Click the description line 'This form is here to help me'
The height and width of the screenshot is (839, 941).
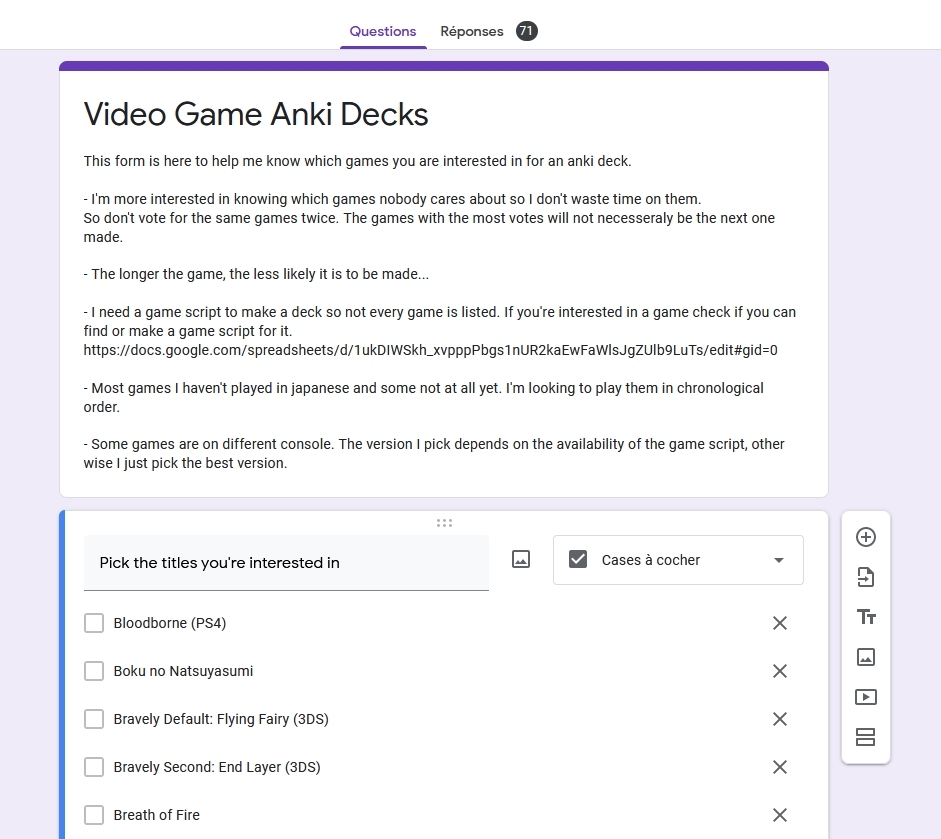coord(357,161)
